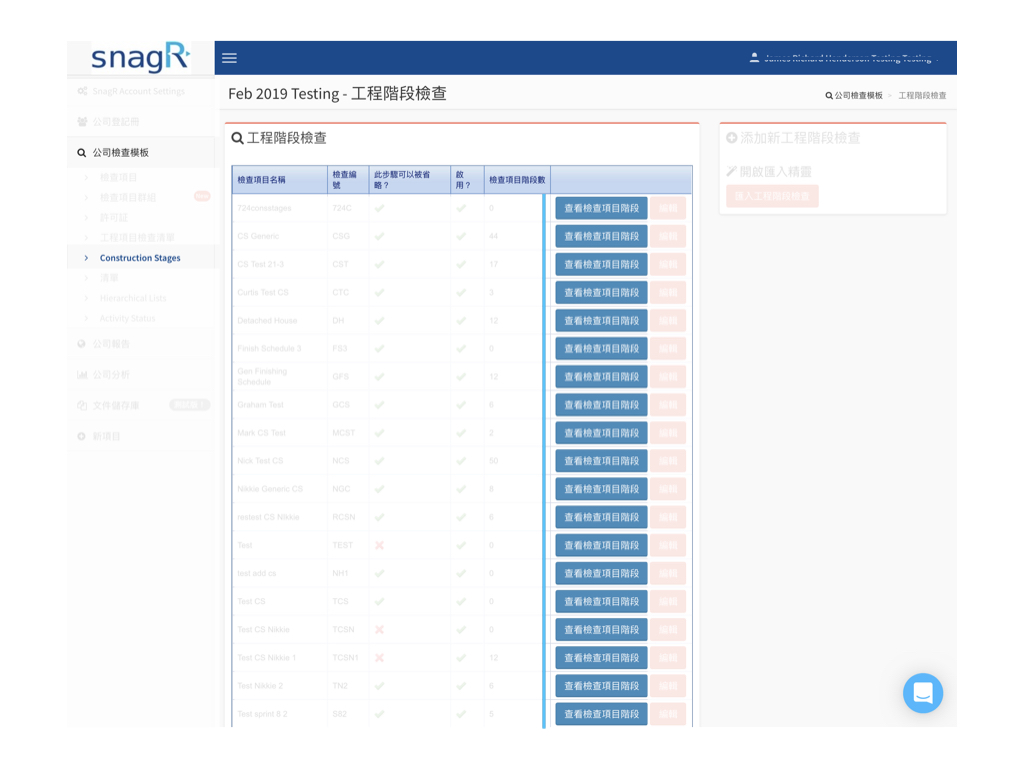Expand the 檢查項目群組 chevron
The width and height of the screenshot is (1024, 768).
coord(86,197)
